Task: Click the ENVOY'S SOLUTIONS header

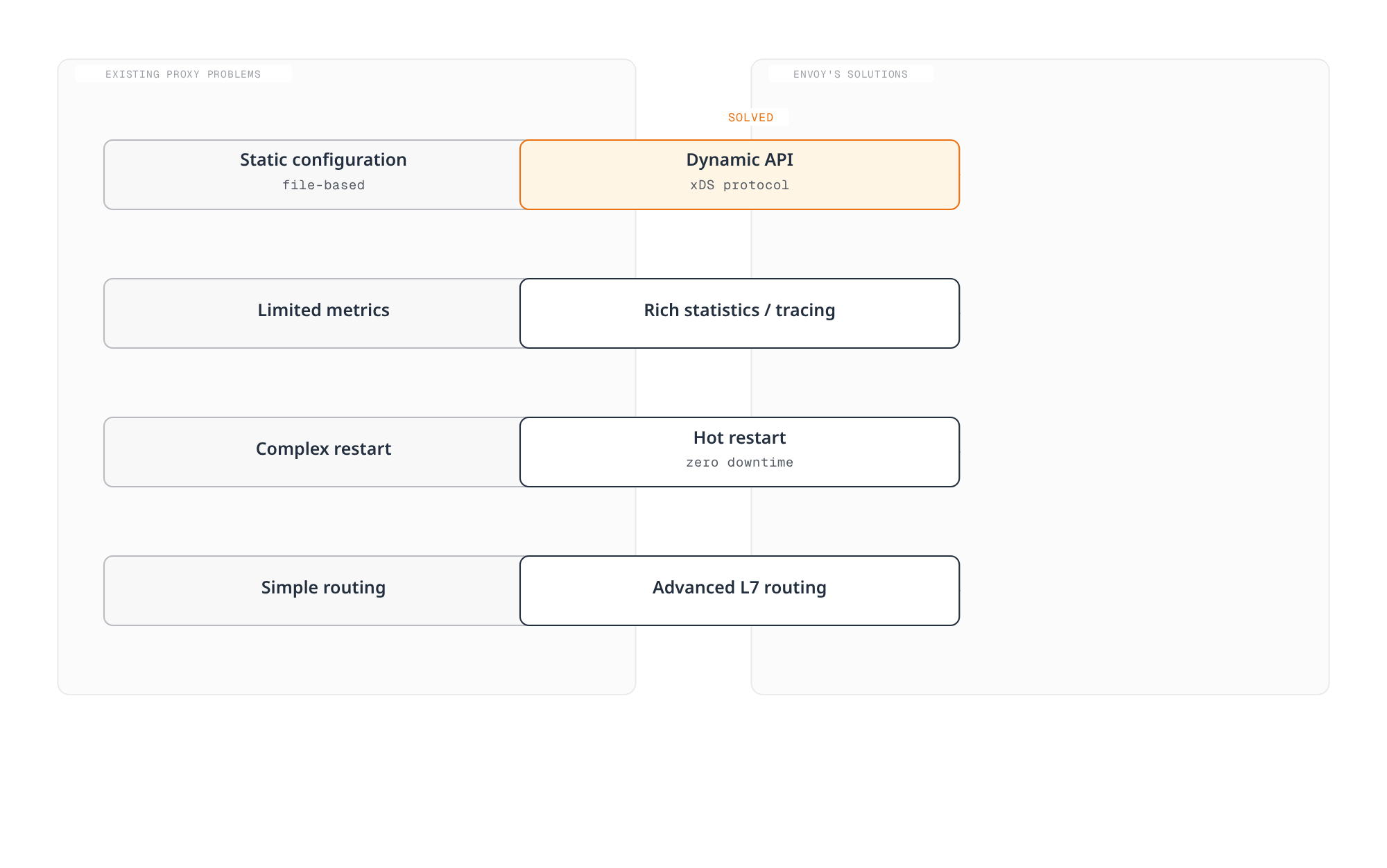Action: 850,74
